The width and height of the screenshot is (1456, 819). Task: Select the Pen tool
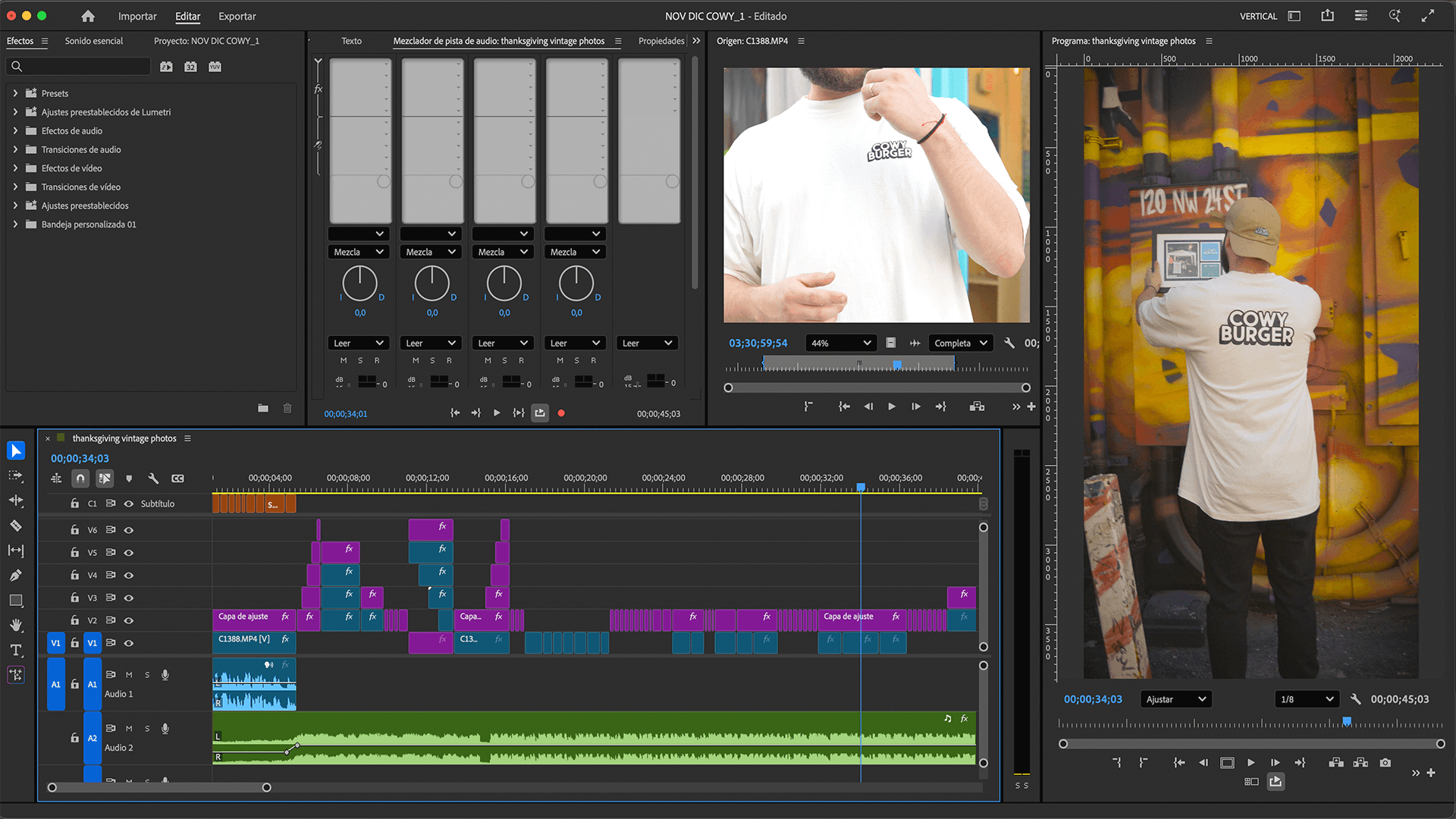point(15,576)
